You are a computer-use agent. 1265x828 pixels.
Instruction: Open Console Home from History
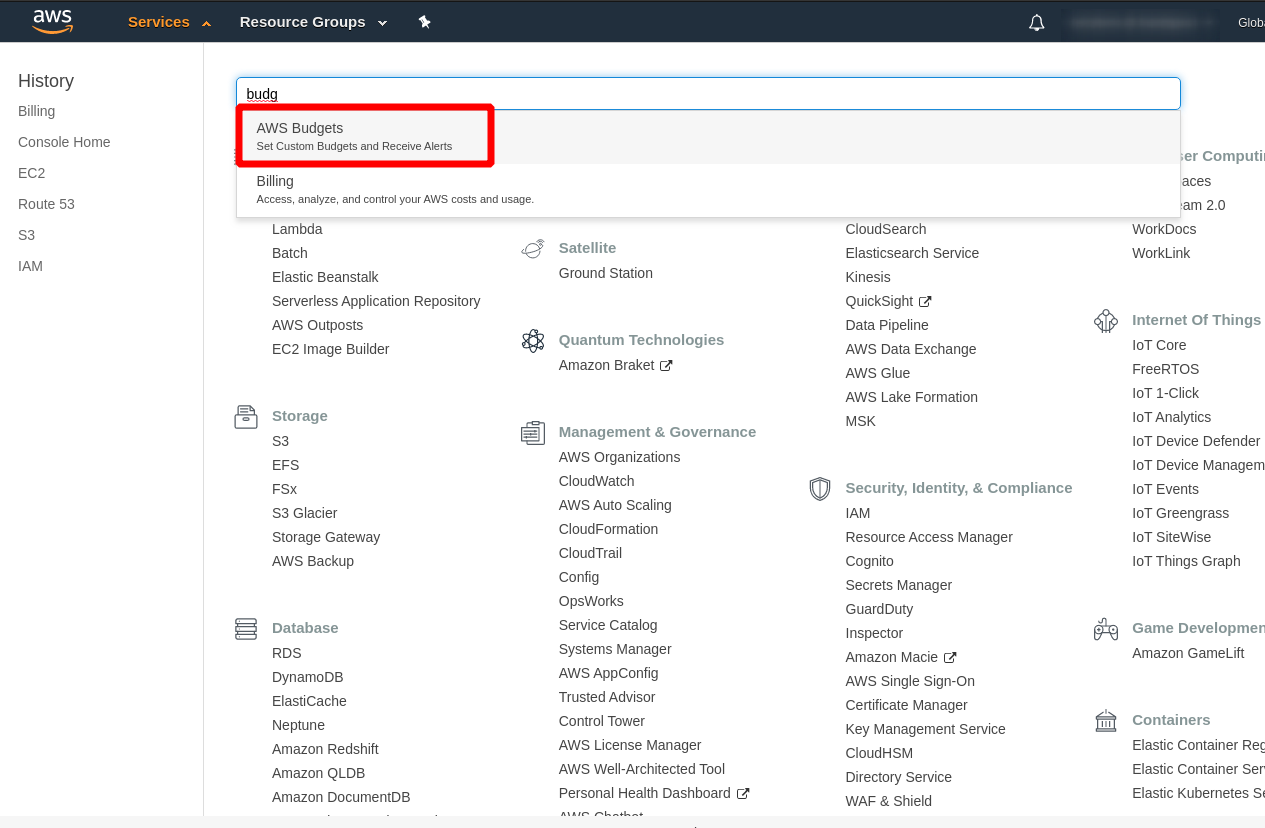[x=64, y=142]
